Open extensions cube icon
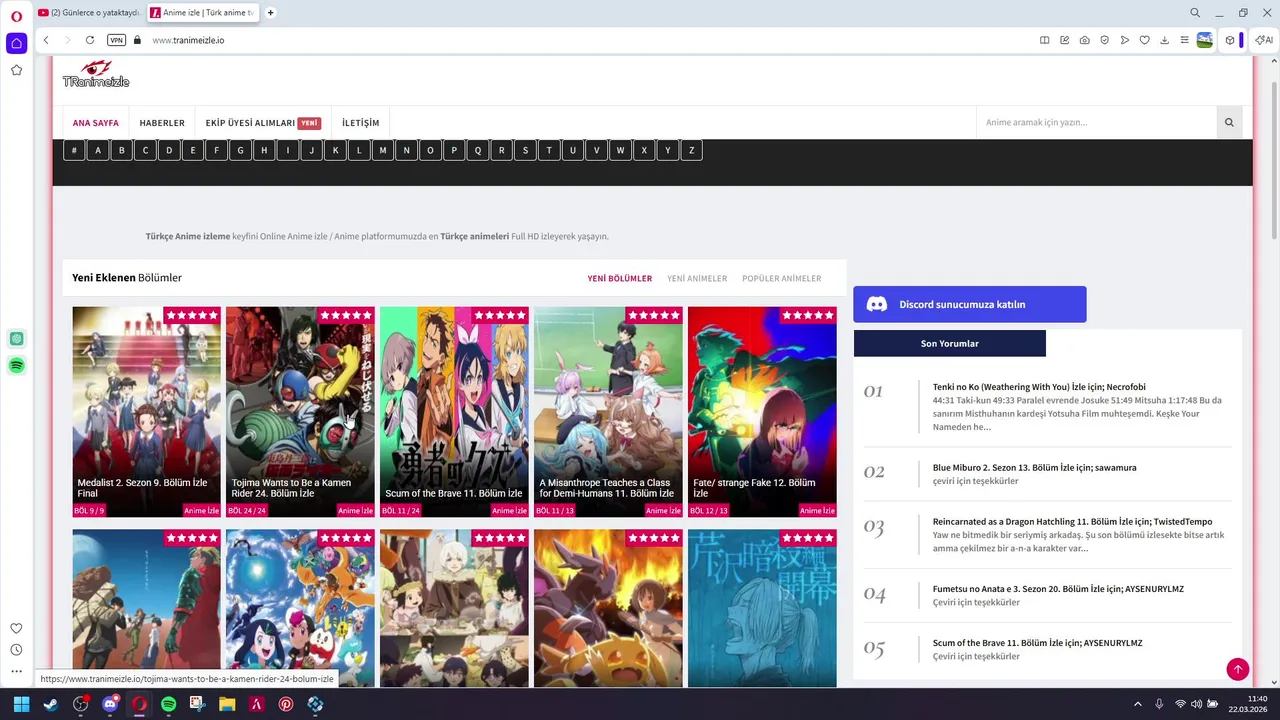The height and width of the screenshot is (720, 1280). [1230, 40]
